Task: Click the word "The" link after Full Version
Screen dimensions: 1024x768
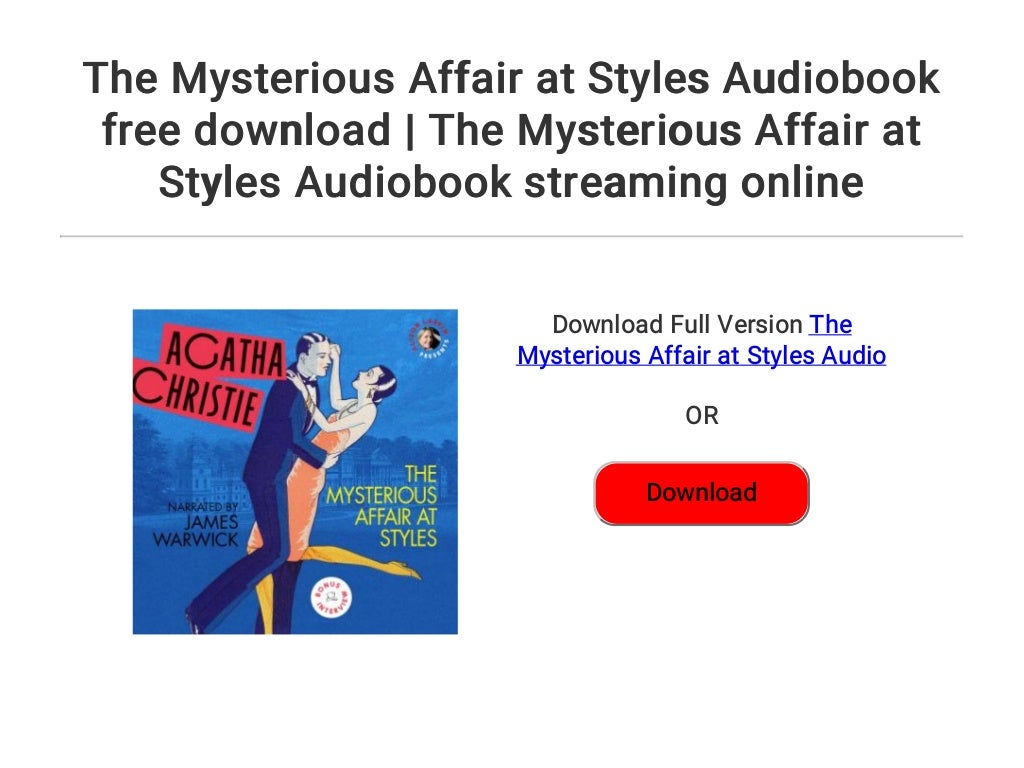Action: click(830, 325)
